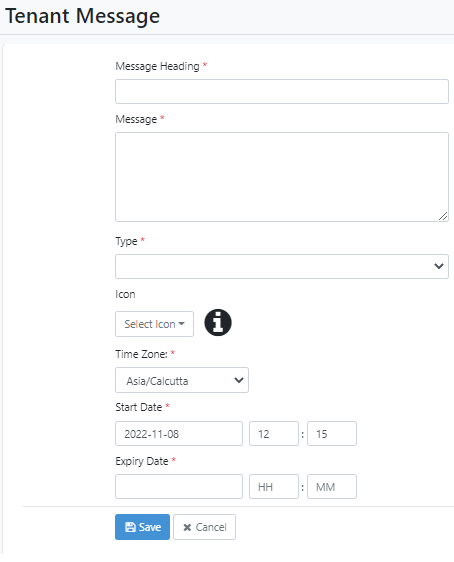The width and height of the screenshot is (454, 562).
Task: Open the Asia/Calcutta time zone dropdown
Action: click(x=182, y=380)
